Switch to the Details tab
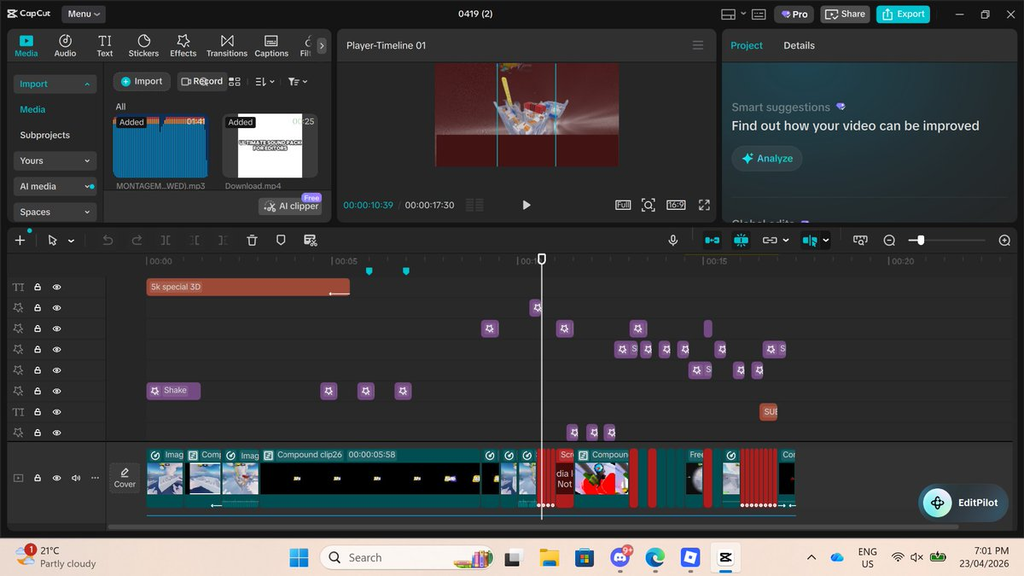Viewport: 1024px width, 576px height. pyautogui.click(x=799, y=45)
